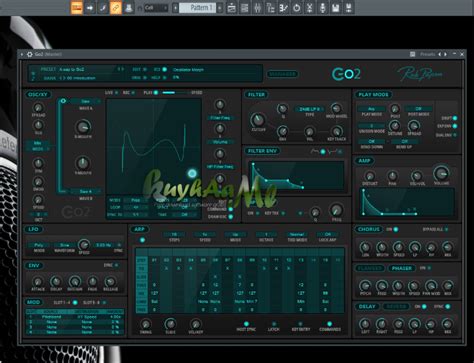Click the PORT knob in Play Mode
Image resolution: width=474 pixels, height=363 pixels.
[395, 109]
